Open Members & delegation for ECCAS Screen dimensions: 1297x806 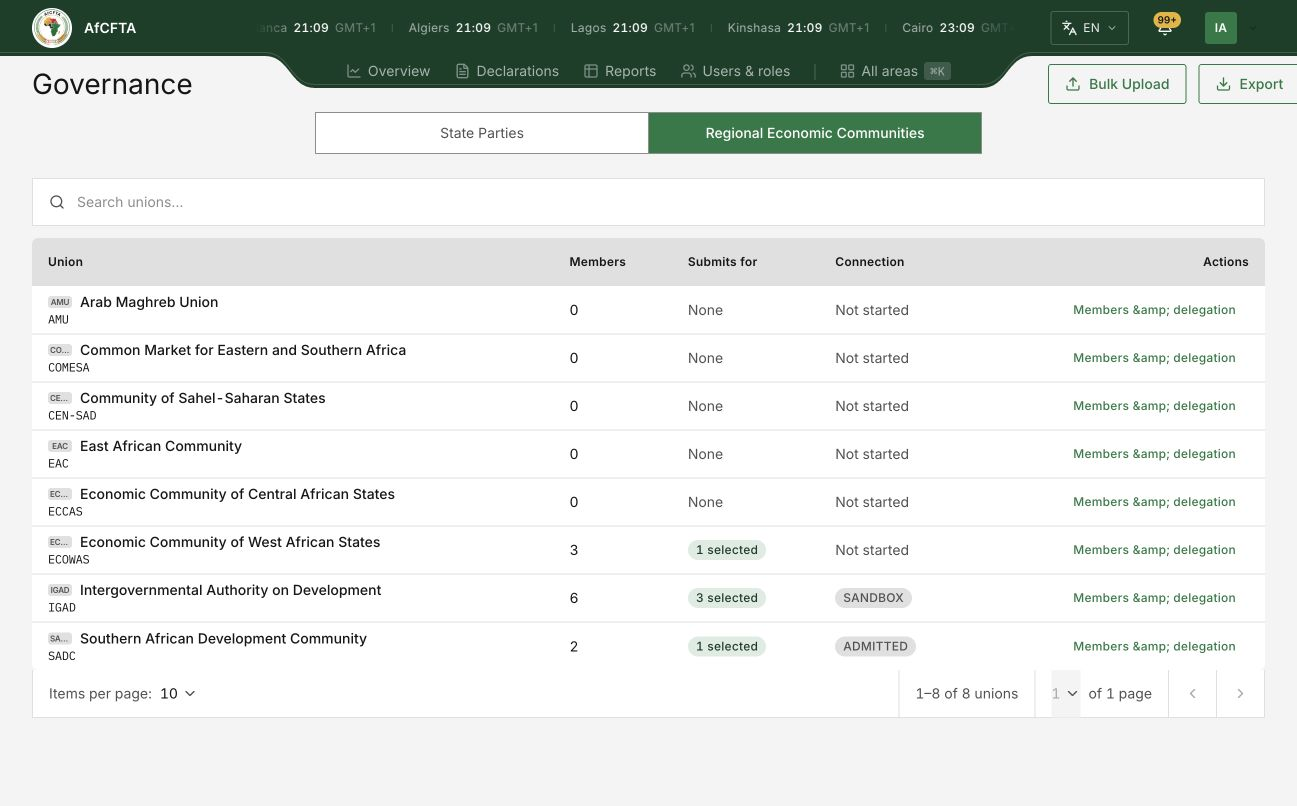[x=1154, y=502]
